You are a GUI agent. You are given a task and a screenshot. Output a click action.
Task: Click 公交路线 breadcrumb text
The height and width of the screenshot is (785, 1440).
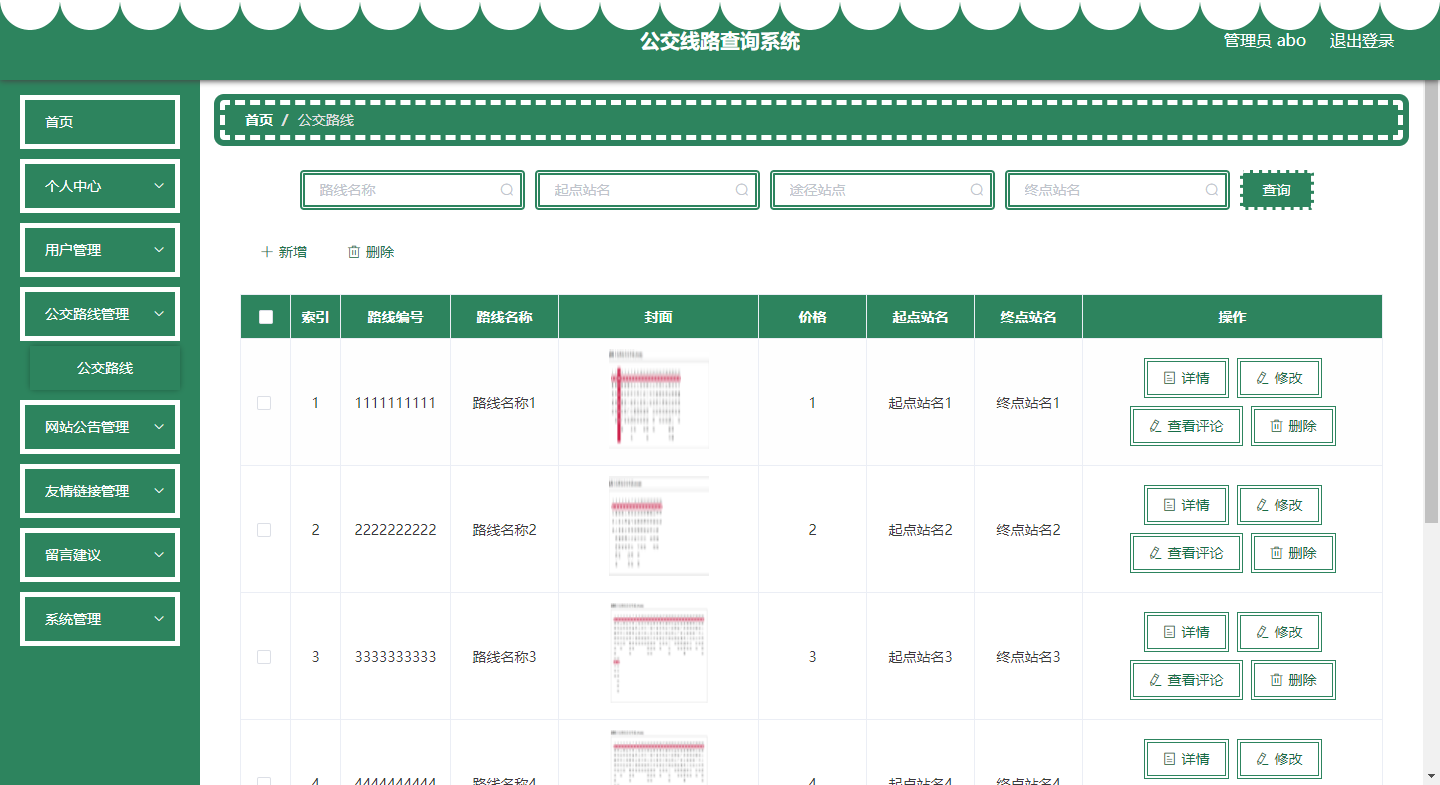tap(326, 120)
